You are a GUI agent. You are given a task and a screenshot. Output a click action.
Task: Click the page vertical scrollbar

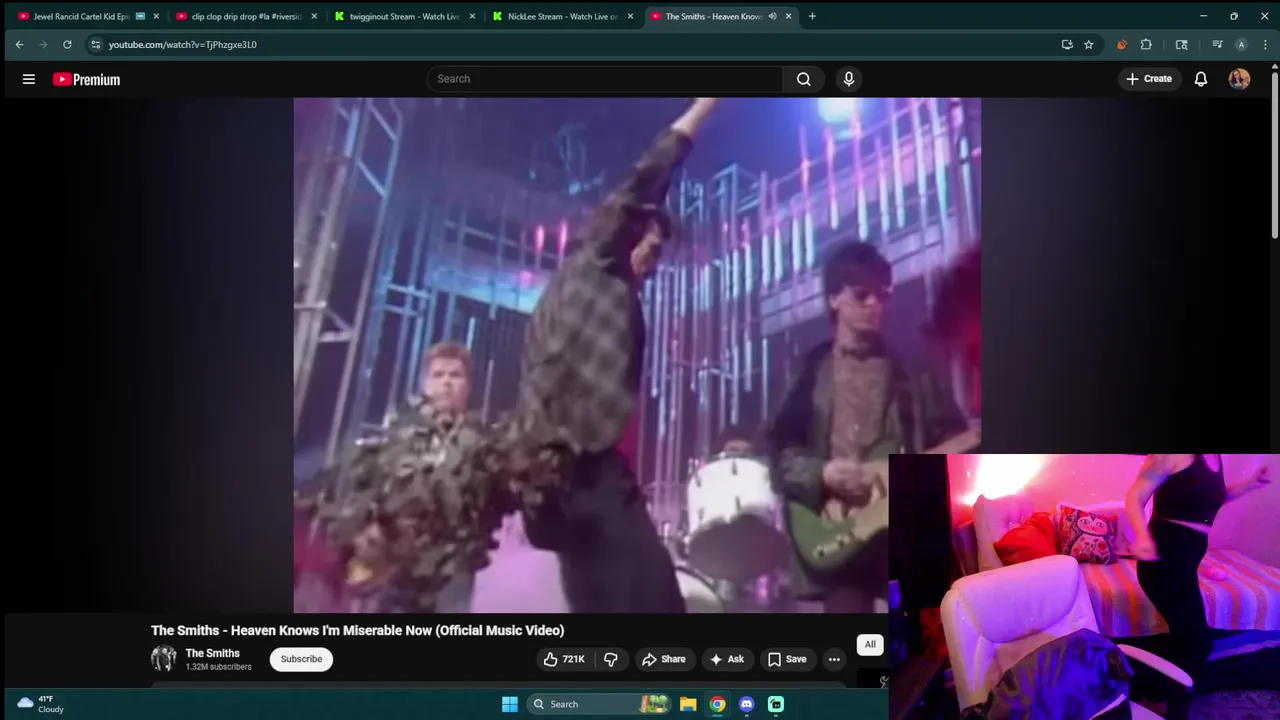1275,155
